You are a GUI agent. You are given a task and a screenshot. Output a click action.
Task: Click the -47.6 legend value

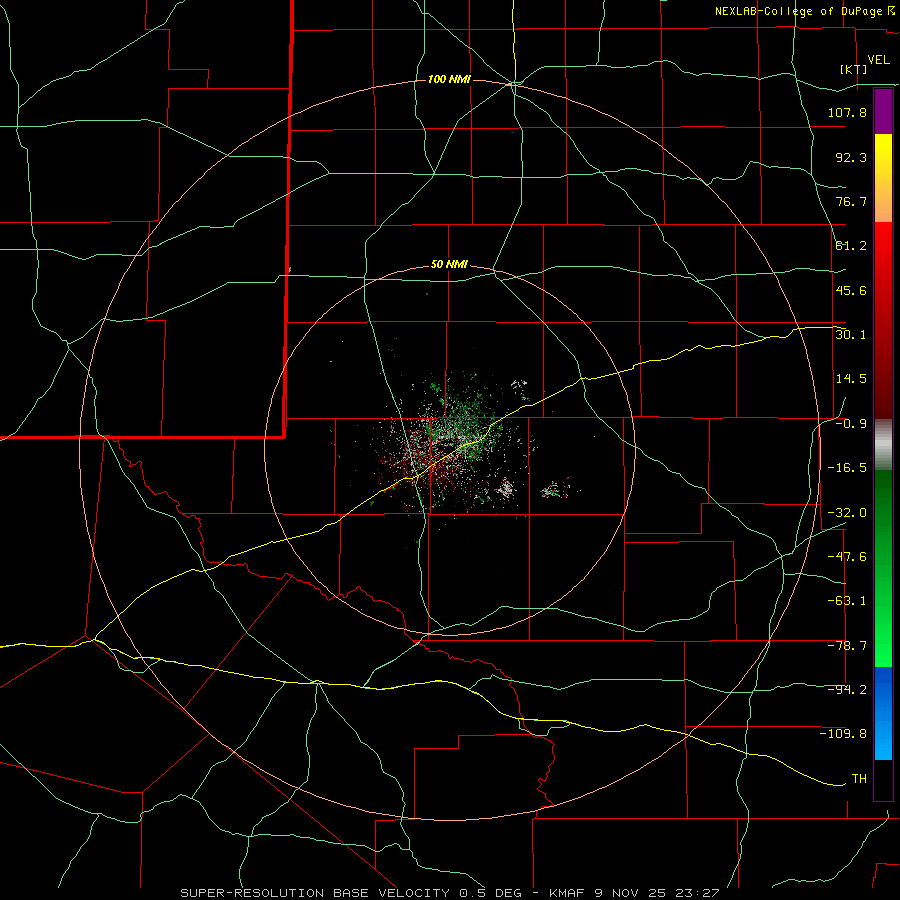coord(847,557)
